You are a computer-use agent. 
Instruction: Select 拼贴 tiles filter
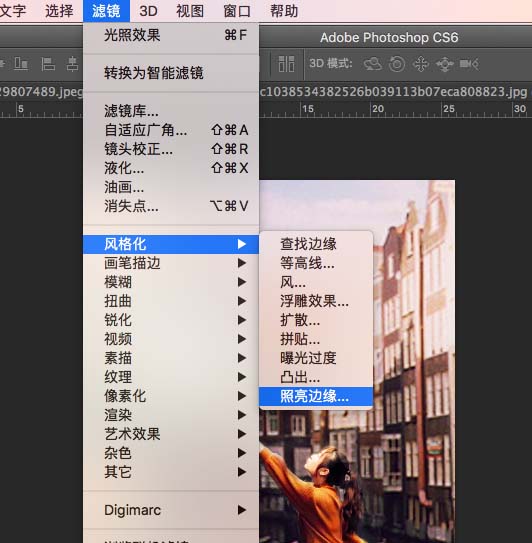click(x=316, y=339)
